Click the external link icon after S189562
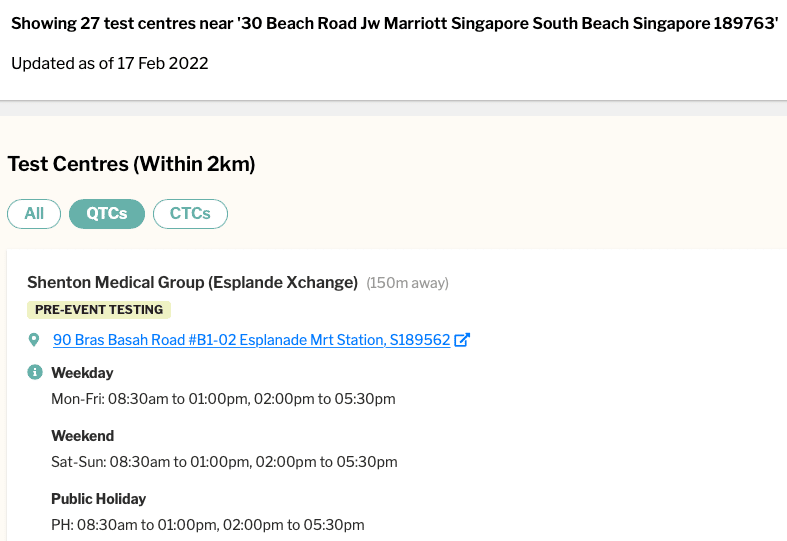 (x=462, y=340)
